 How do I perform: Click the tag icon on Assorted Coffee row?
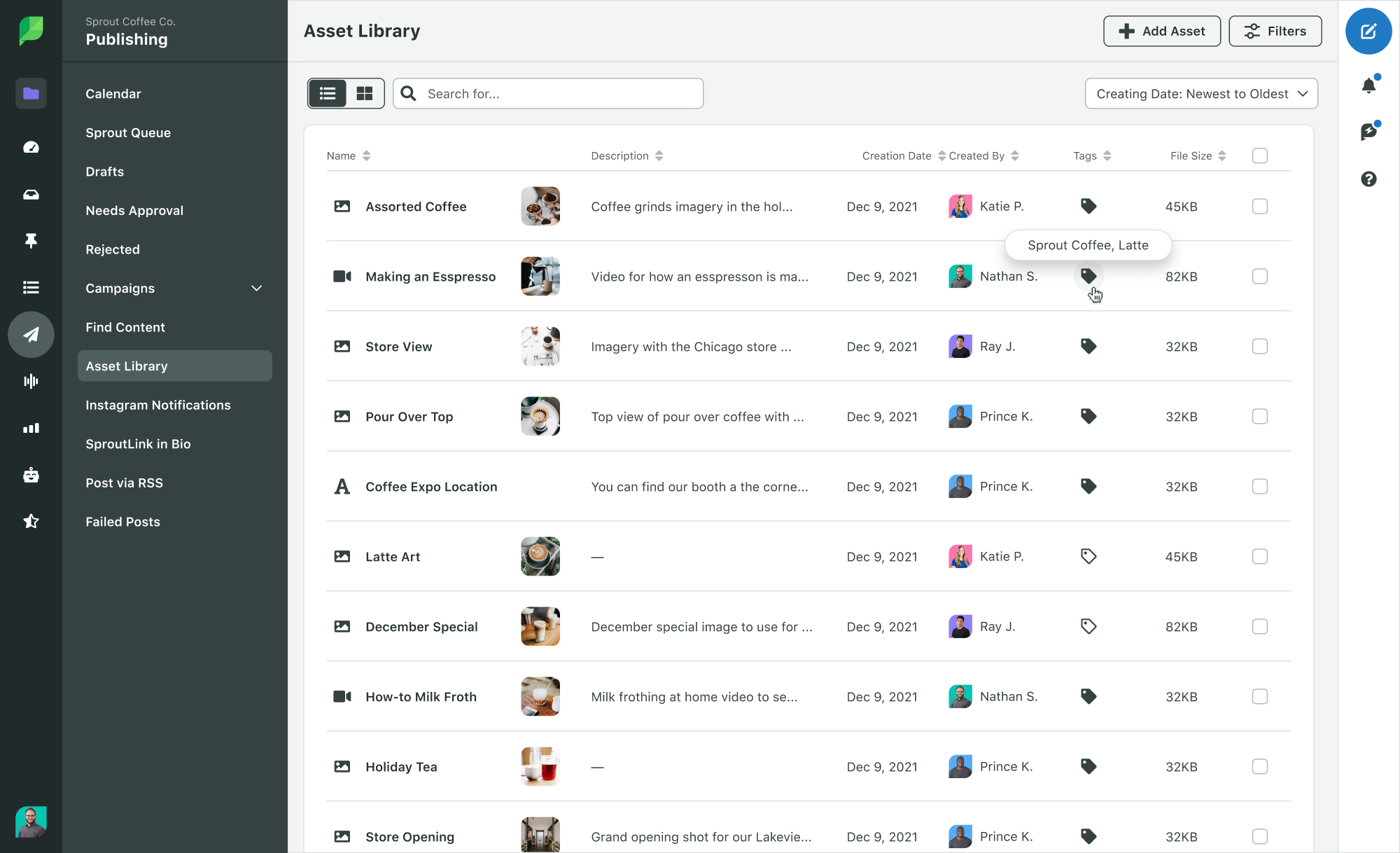tap(1088, 206)
